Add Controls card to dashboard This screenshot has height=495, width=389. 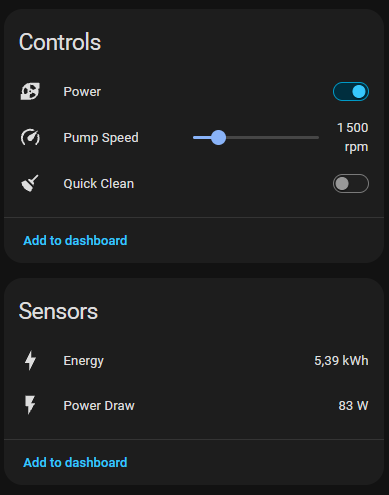(75, 240)
